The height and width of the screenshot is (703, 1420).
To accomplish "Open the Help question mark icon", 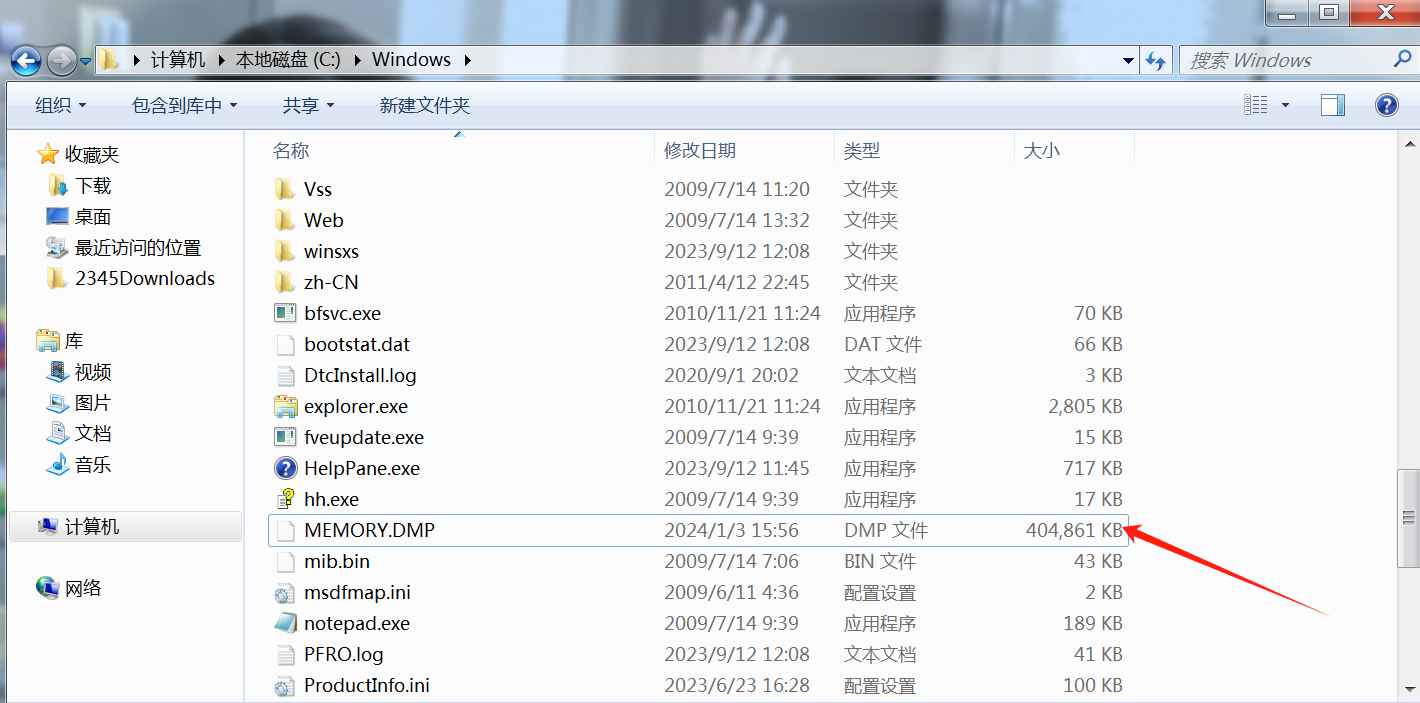I will point(1386,105).
